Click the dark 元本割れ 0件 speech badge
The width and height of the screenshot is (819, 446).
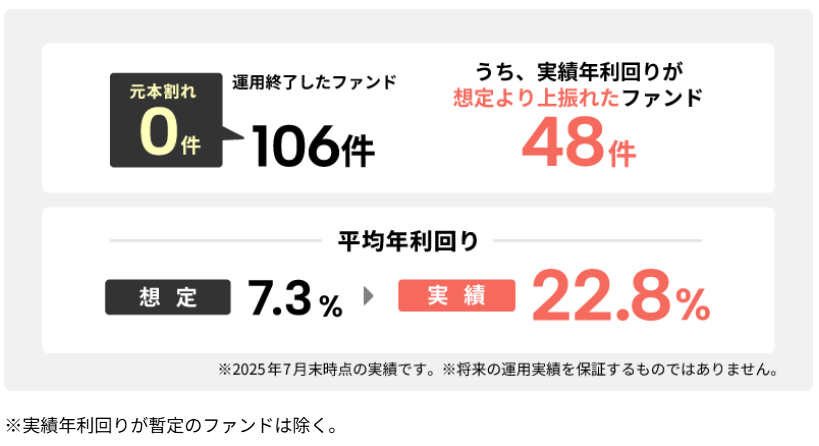167,120
